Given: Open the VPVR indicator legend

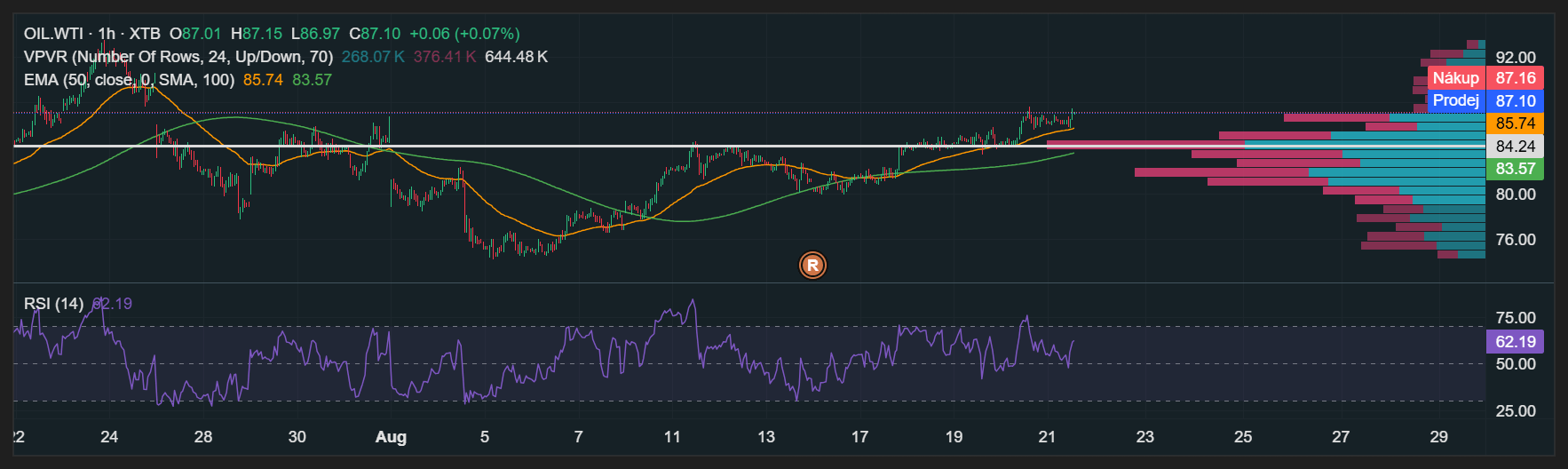Looking at the screenshot, I should click(x=178, y=57).
